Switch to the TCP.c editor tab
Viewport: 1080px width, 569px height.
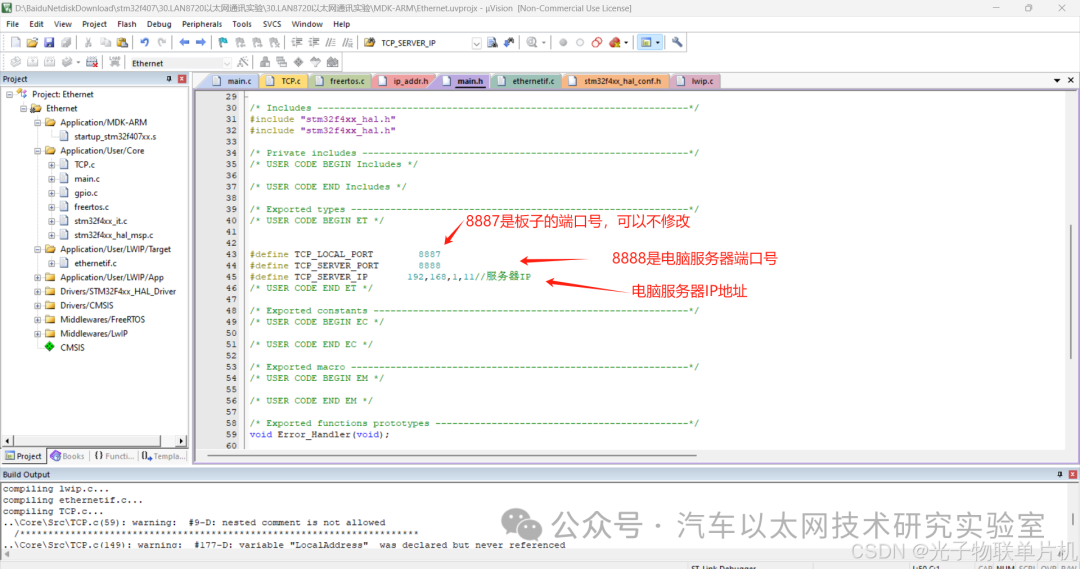click(x=284, y=81)
